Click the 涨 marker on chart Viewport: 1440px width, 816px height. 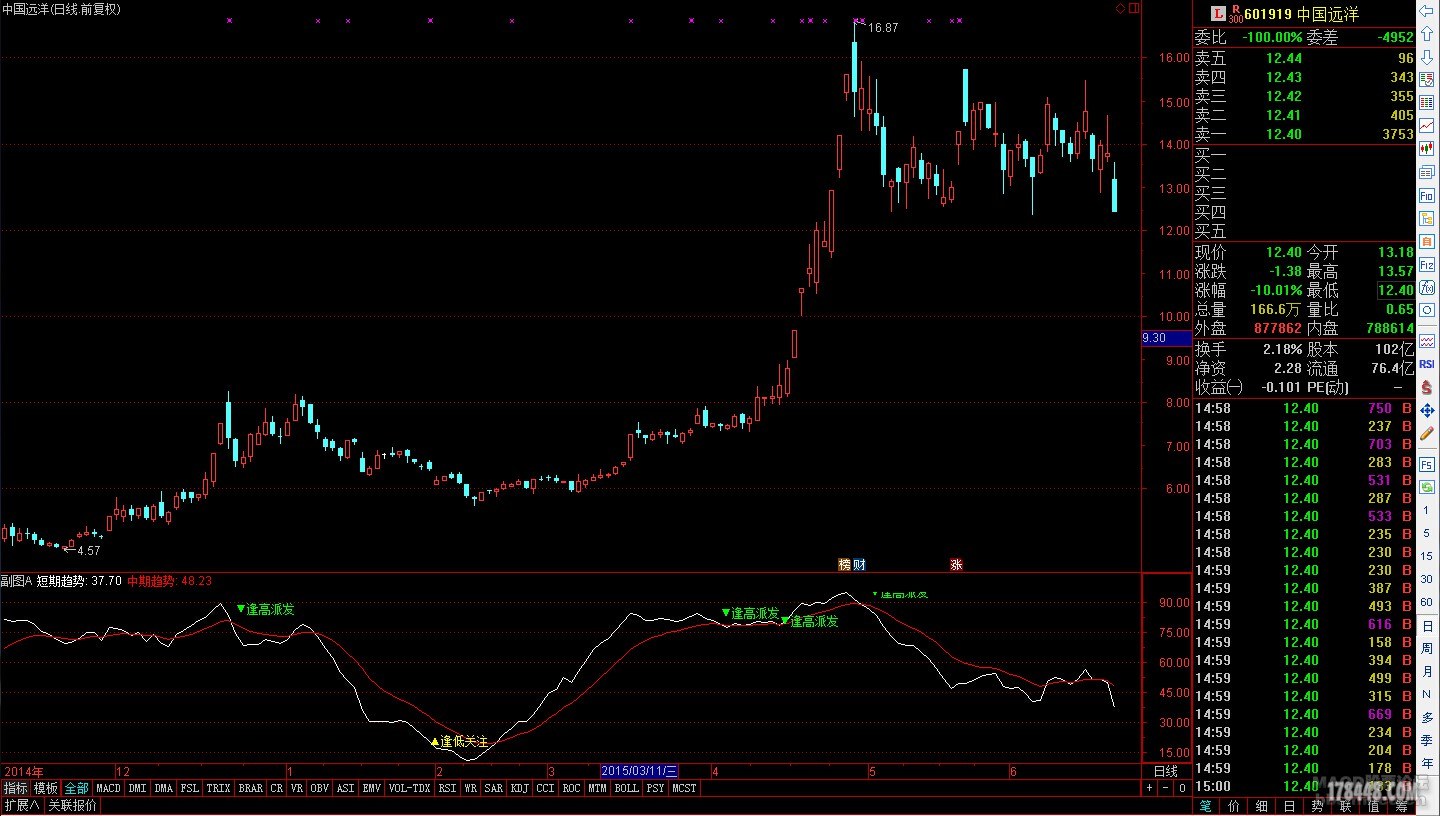click(x=957, y=565)
